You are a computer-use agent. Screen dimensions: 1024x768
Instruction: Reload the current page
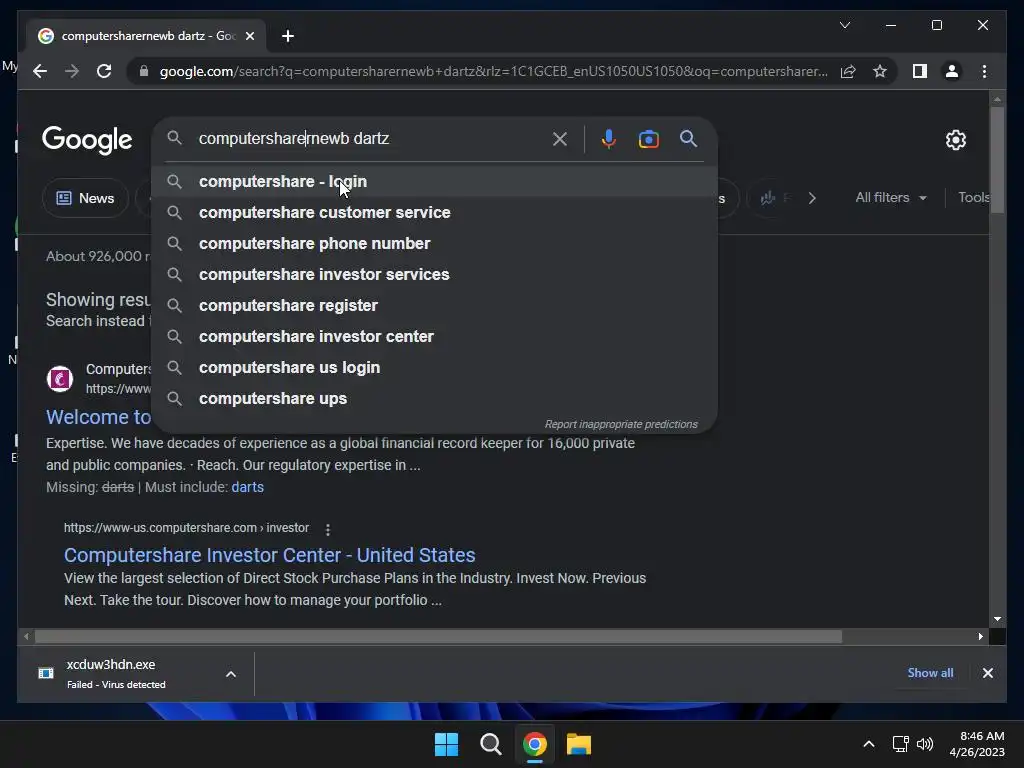[x=104, y=71]
